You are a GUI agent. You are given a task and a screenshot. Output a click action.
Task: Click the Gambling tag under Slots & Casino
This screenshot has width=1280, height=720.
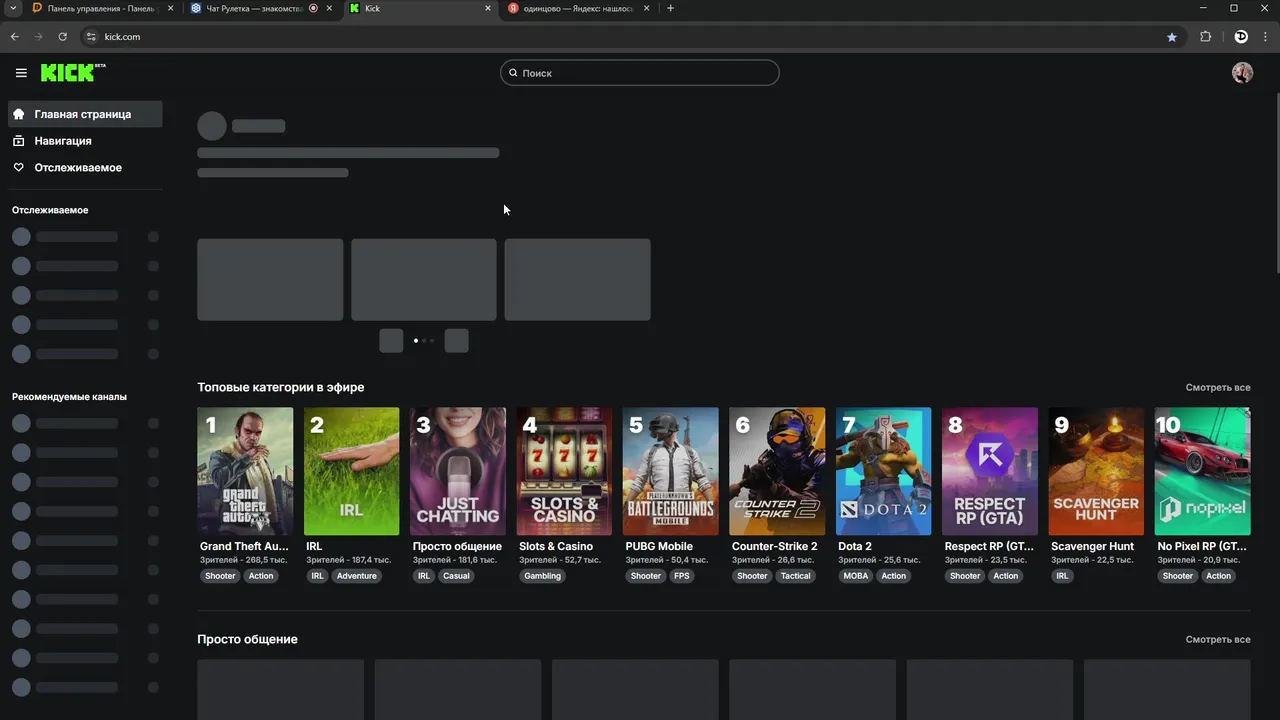(x=543, y=576)
